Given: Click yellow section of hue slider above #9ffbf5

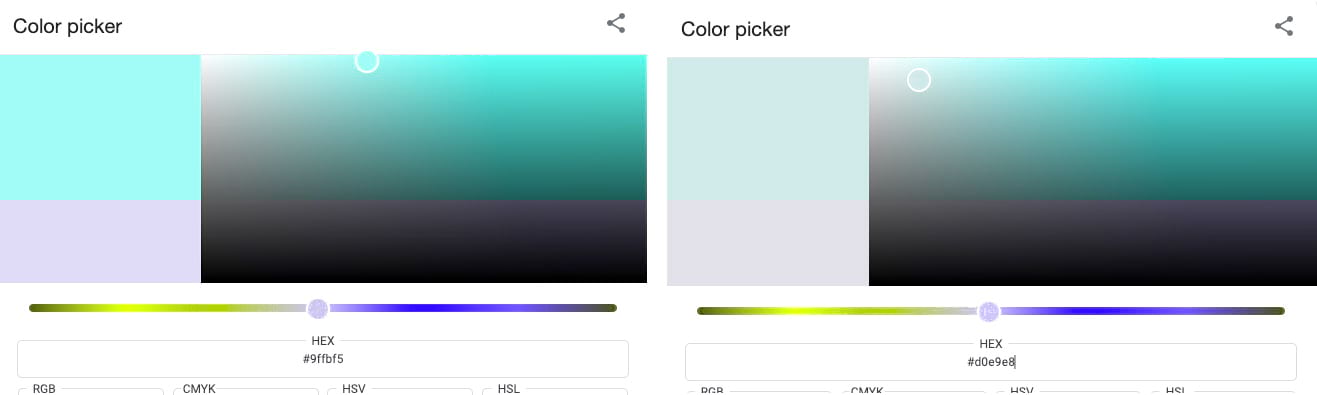Looking at the screenshot, I should click(x=150, y=308).
